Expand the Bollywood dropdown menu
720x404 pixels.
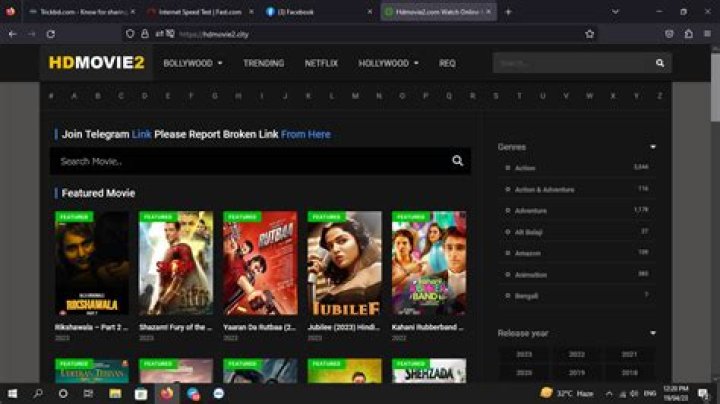[192, 63]
